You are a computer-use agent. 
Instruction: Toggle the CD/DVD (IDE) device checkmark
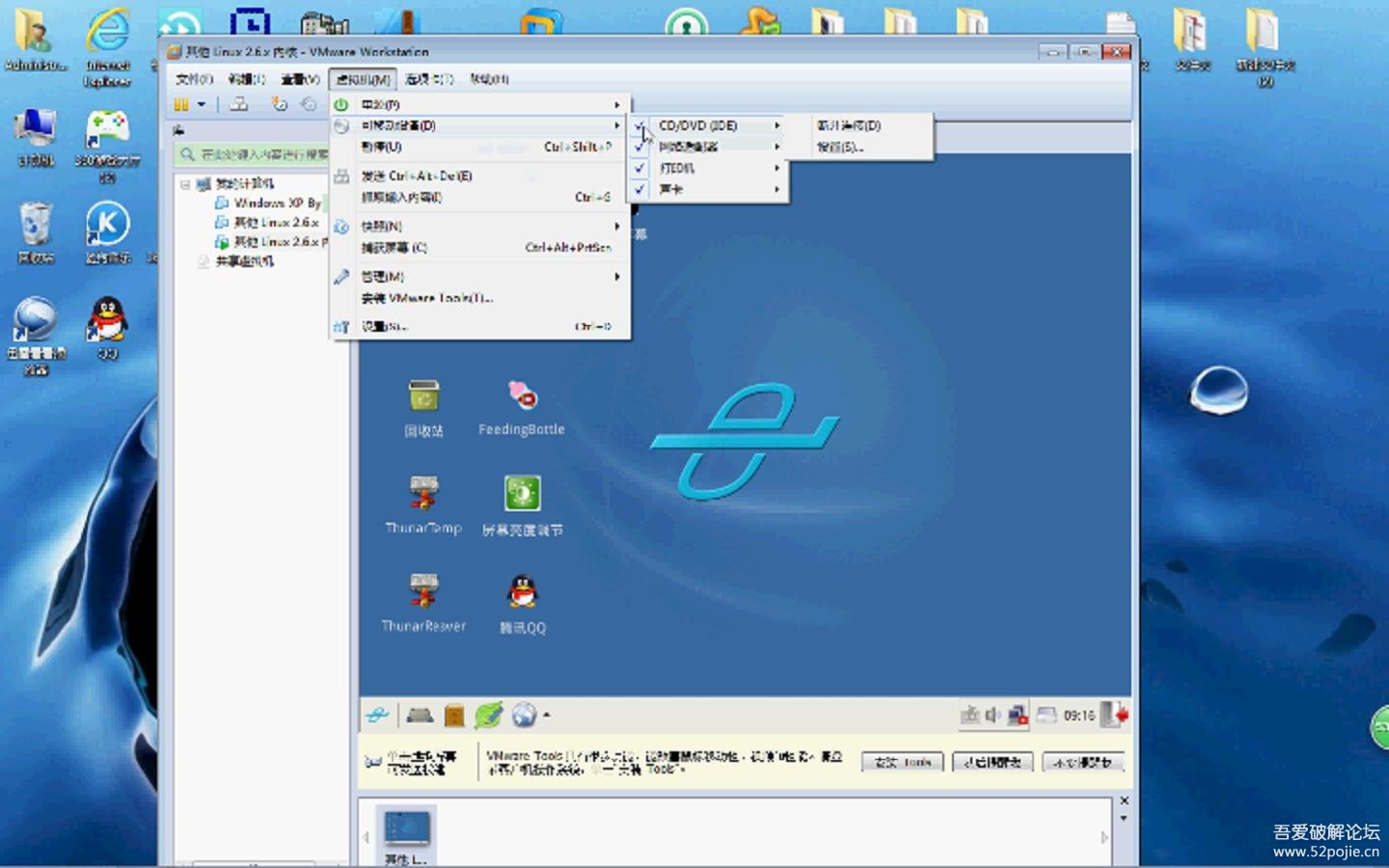click(640, 125)
